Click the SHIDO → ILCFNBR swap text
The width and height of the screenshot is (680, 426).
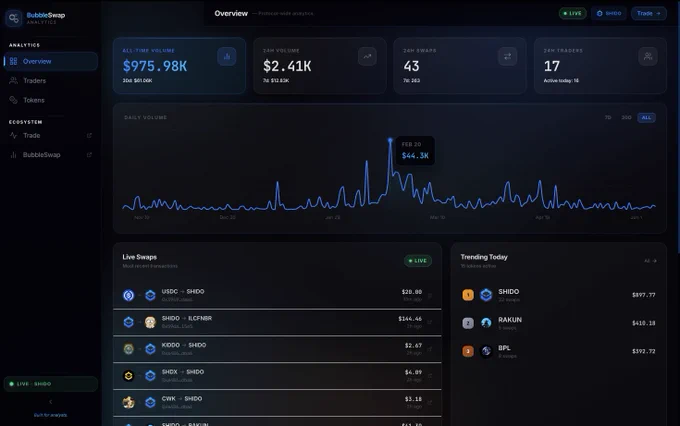pyautogui.click(x=187, y=318)
